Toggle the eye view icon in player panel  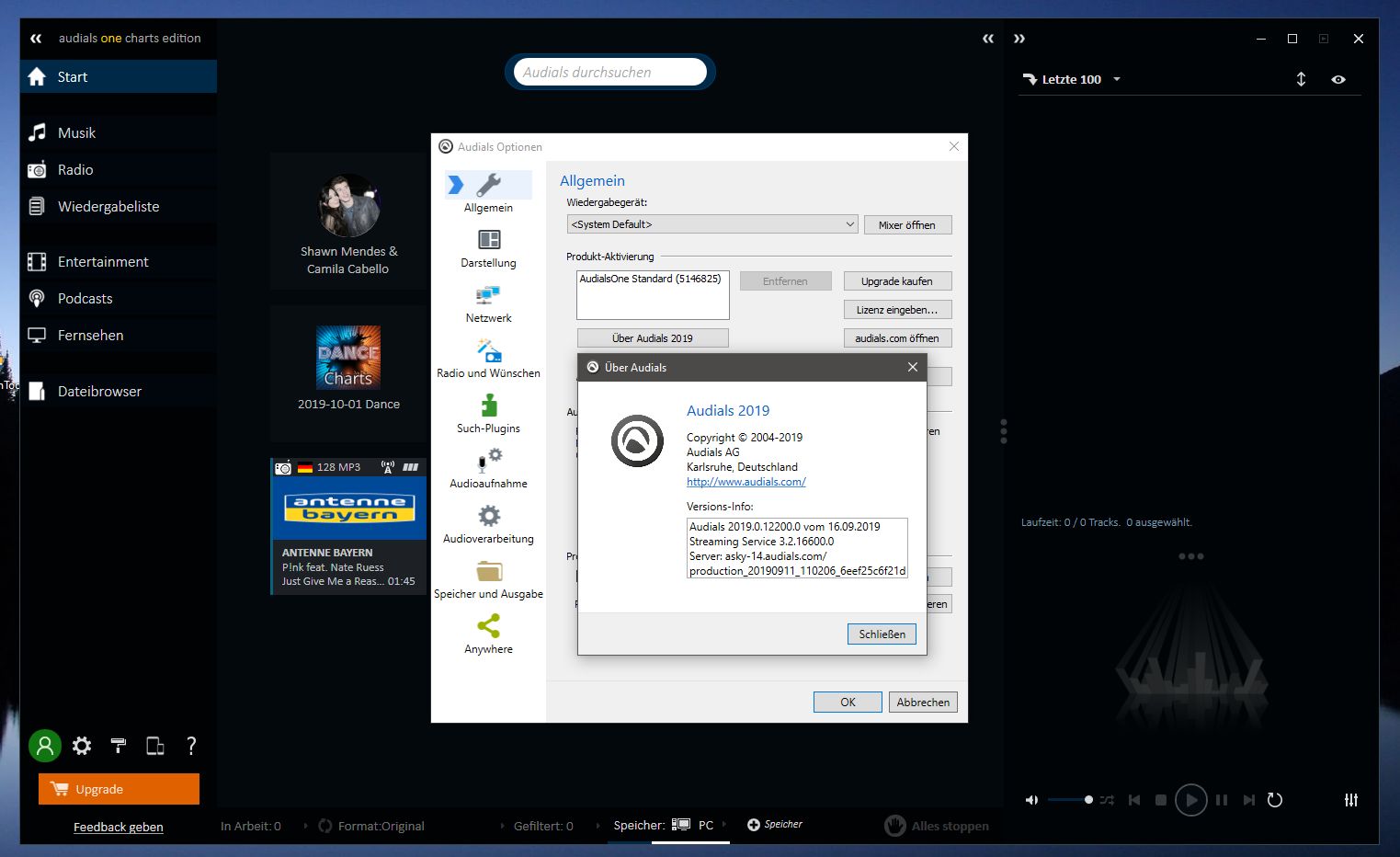pos(1338,79)
